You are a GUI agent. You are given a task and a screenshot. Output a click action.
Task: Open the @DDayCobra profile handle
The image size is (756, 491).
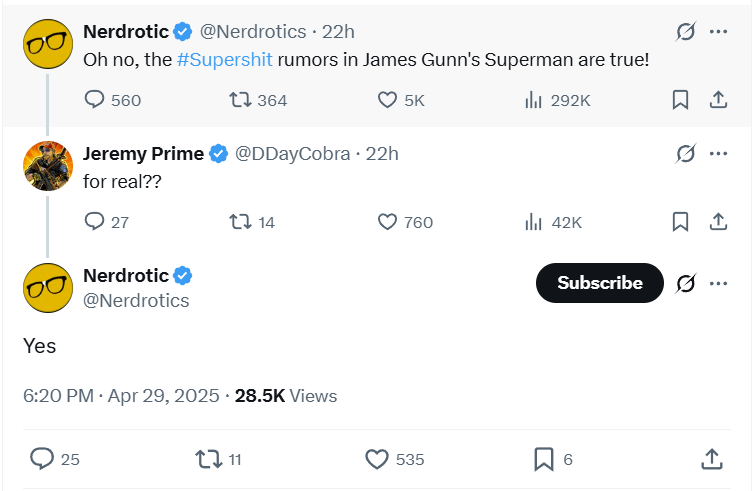tap(292, 153)
